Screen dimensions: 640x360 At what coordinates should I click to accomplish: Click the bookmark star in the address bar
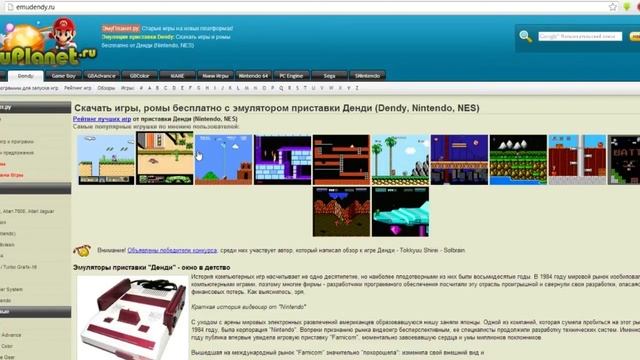[x=613, y=7]
